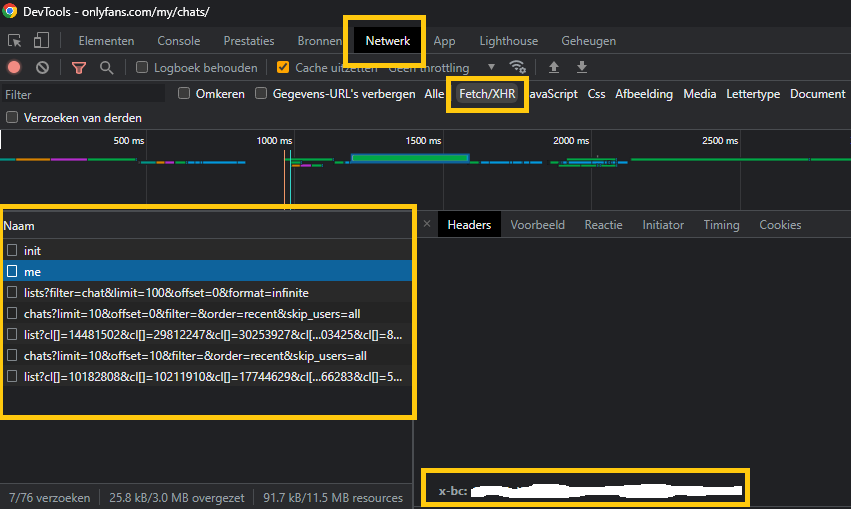The image size is (851, 509).
Task: Enable the Logboek behouden checkbox
Action: pos(142,68)
